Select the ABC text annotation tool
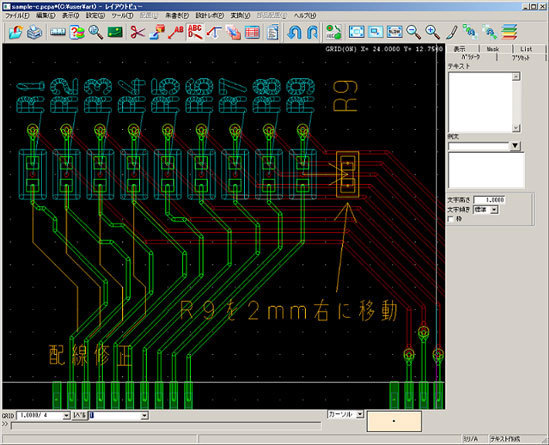549x445 pixels. 195,32
